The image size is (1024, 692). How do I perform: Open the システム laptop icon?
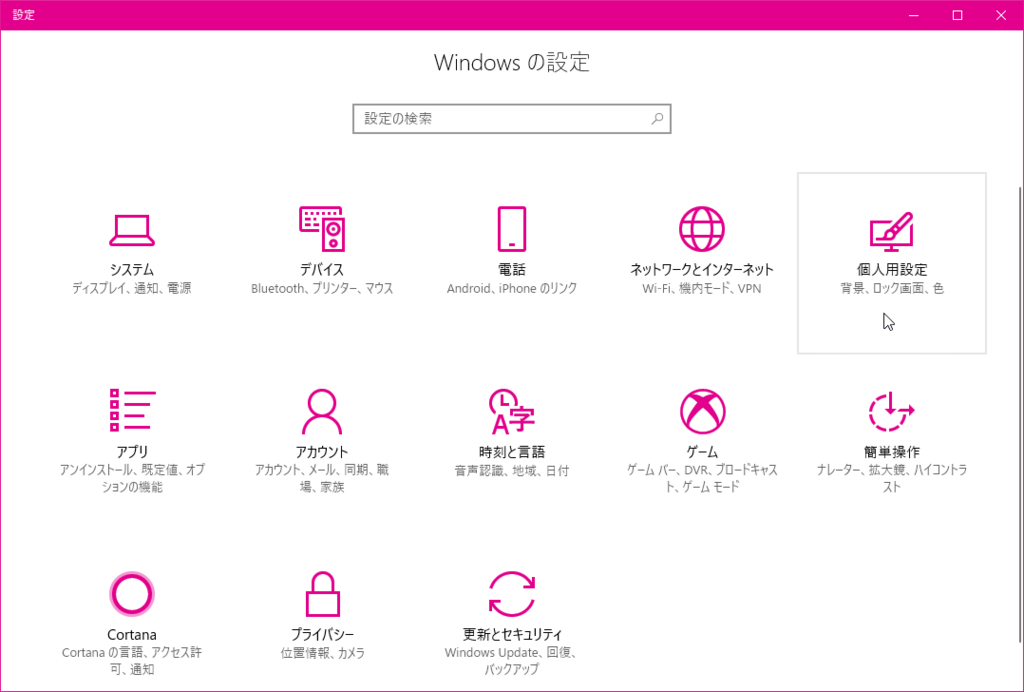(132, 230)
